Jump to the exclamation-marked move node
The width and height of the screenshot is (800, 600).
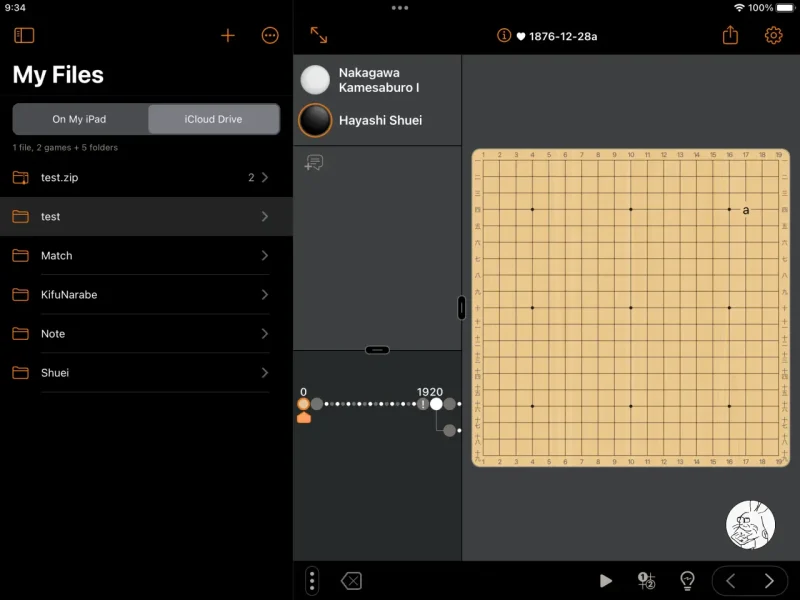tap(422, 404)
